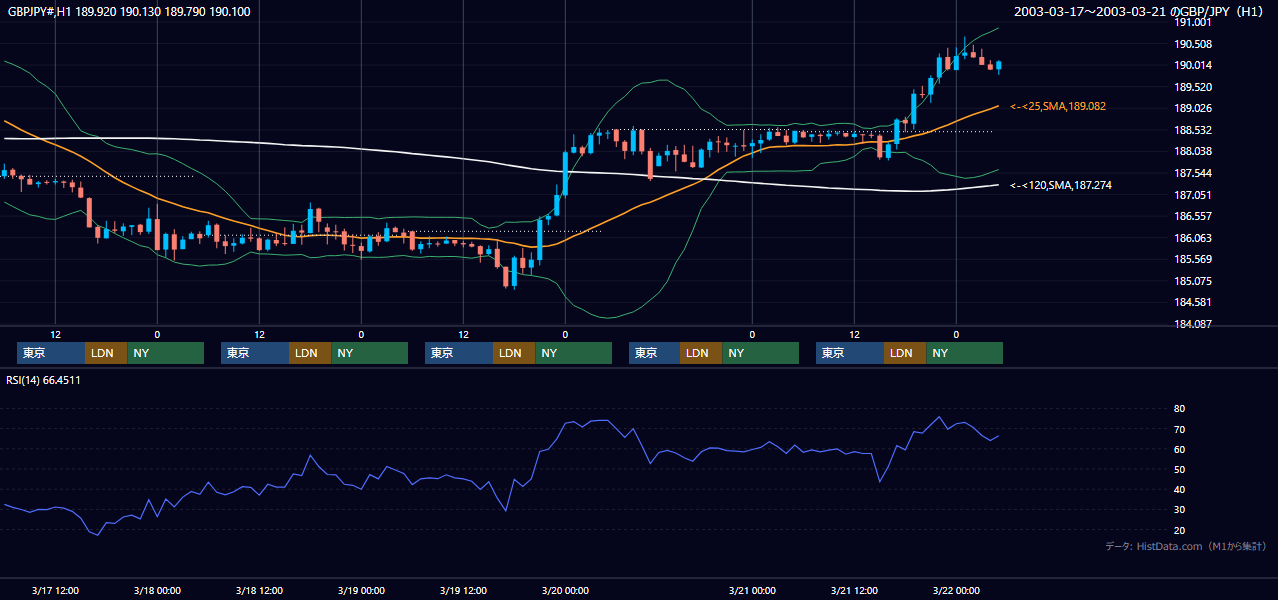Select the RSI scale value 30
The width and height of the screenshot is (1278, 600).
point(1180,509)
